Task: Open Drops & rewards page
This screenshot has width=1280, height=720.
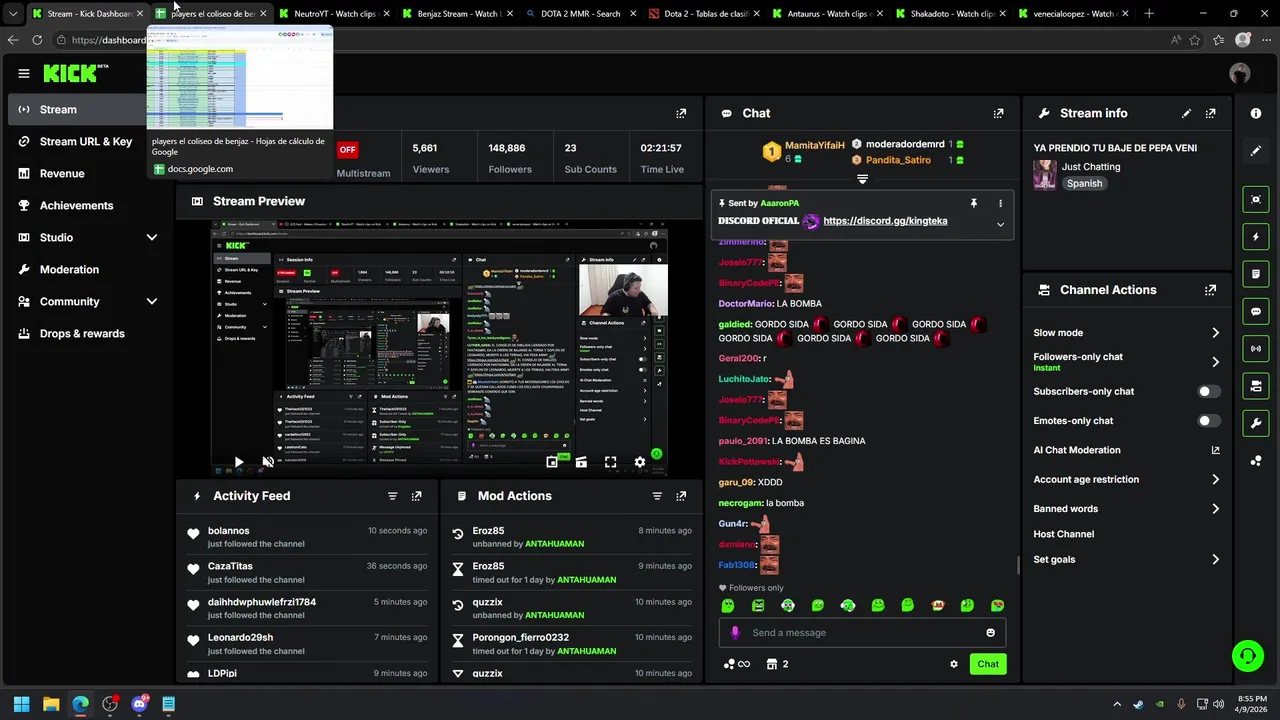Action: click(x=84, y=334)
